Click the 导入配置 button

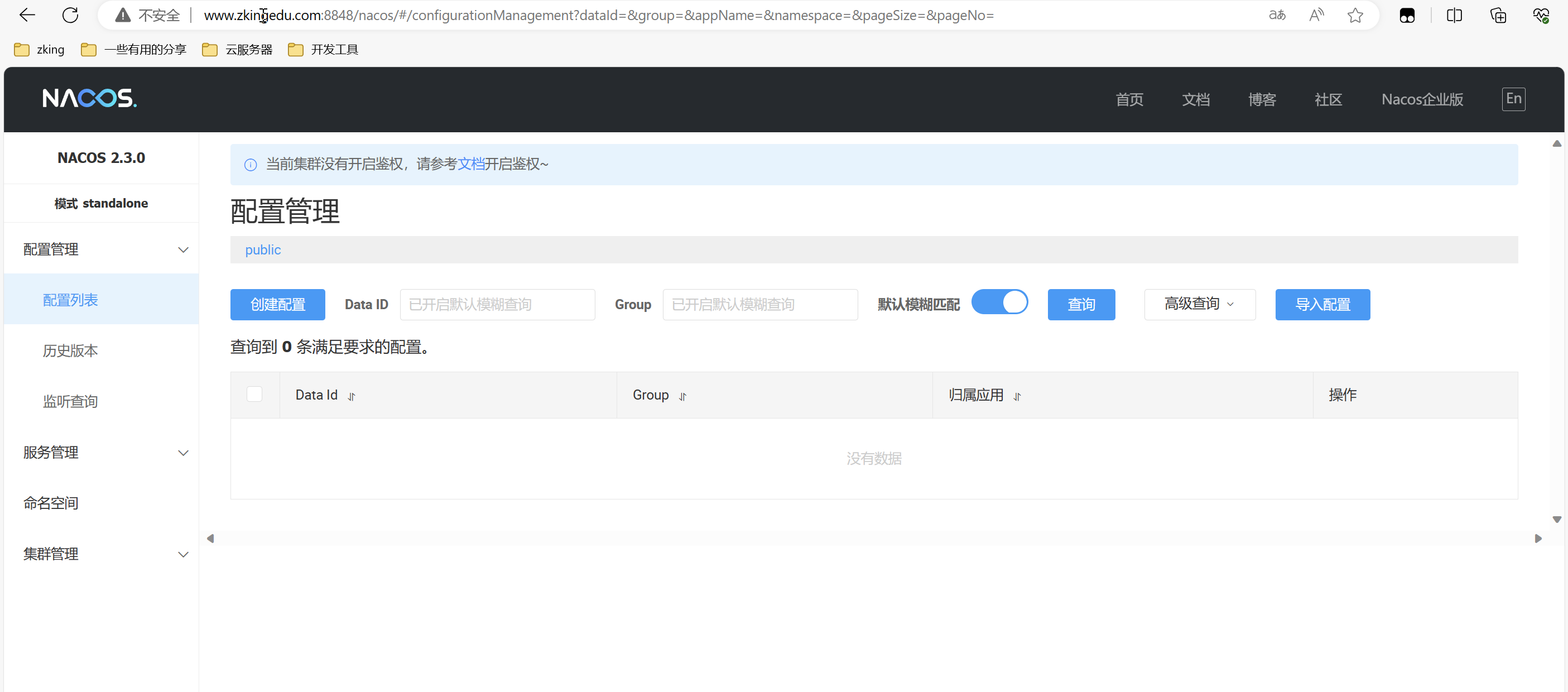pyautogui.click(x=1322, y=304)
